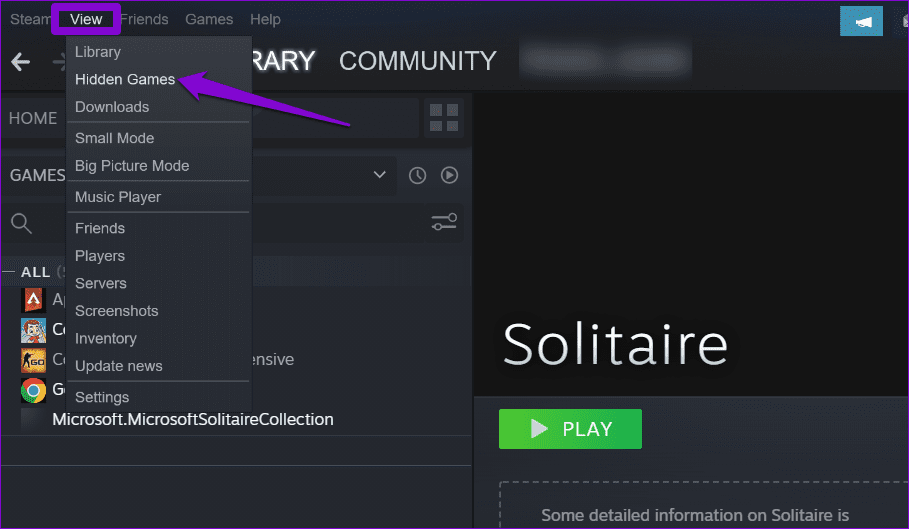This screenshot has width=909, height=529.
Task: Click the back navigation arrow
Action: coord(20,61)
